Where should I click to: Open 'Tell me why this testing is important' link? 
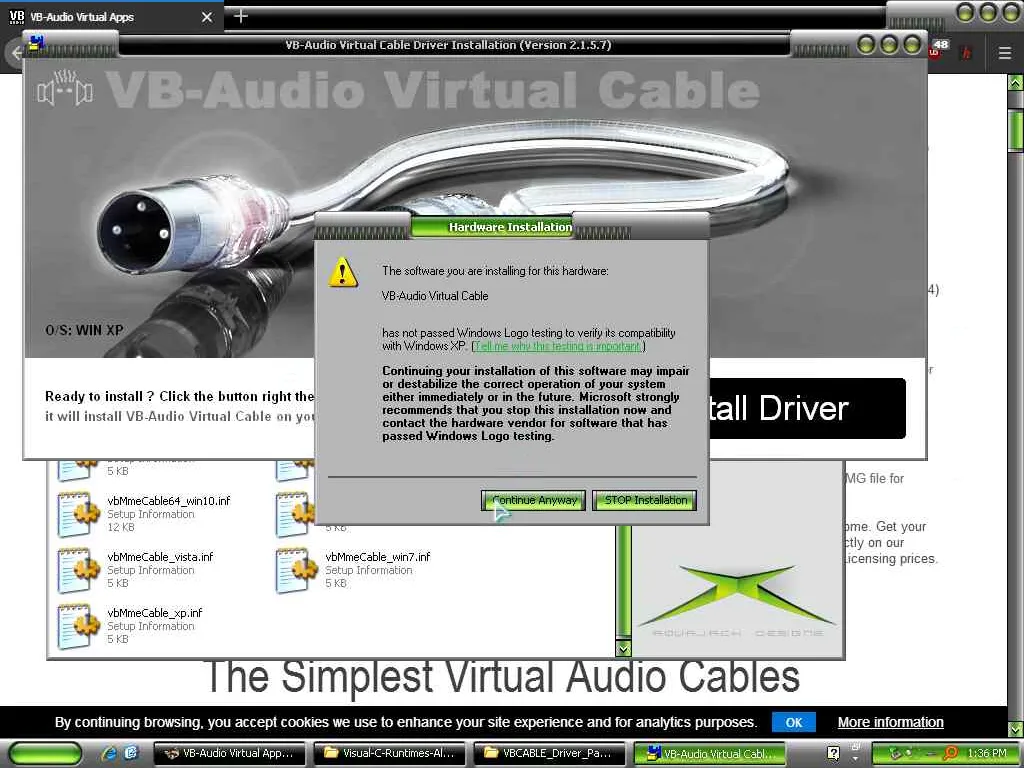[558, 346]
